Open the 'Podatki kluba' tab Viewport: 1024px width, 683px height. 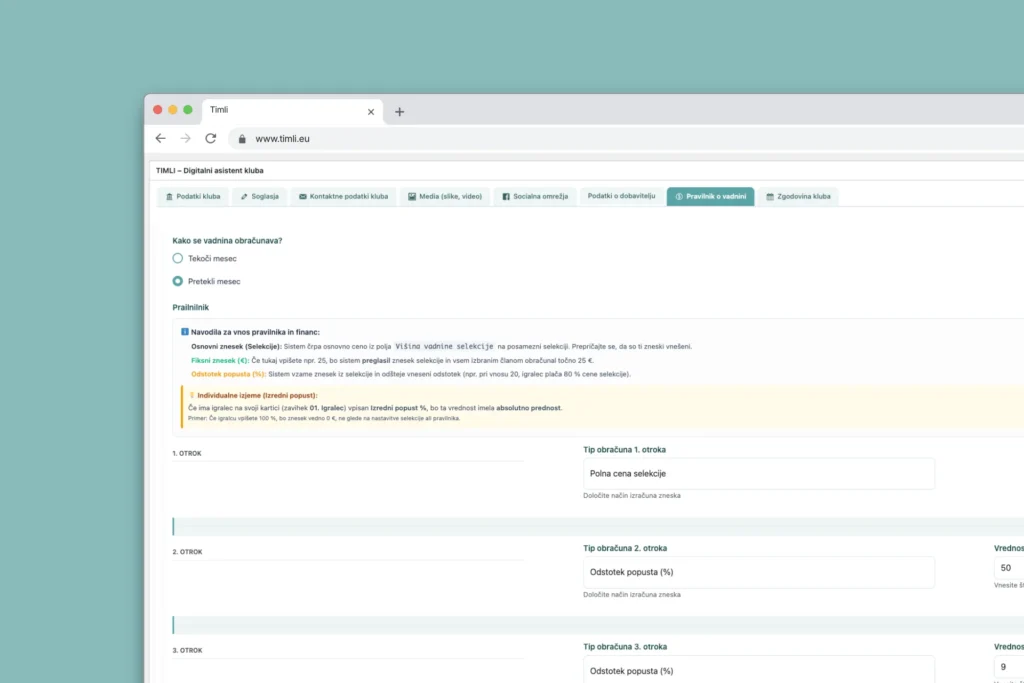click(193, 197)
